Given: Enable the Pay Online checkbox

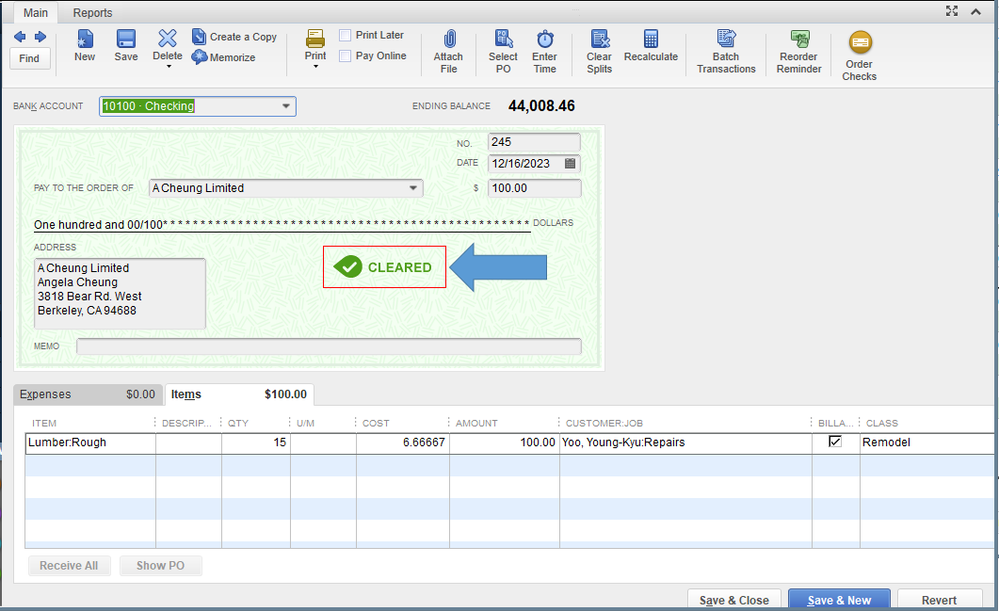Looking at the screenshot, I should pos(345,55).
